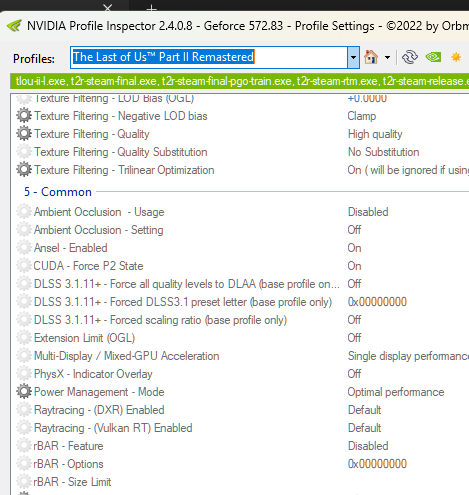
Task: Click gear icon for Ambient Occlusion Setting
Action: point(24,230)
